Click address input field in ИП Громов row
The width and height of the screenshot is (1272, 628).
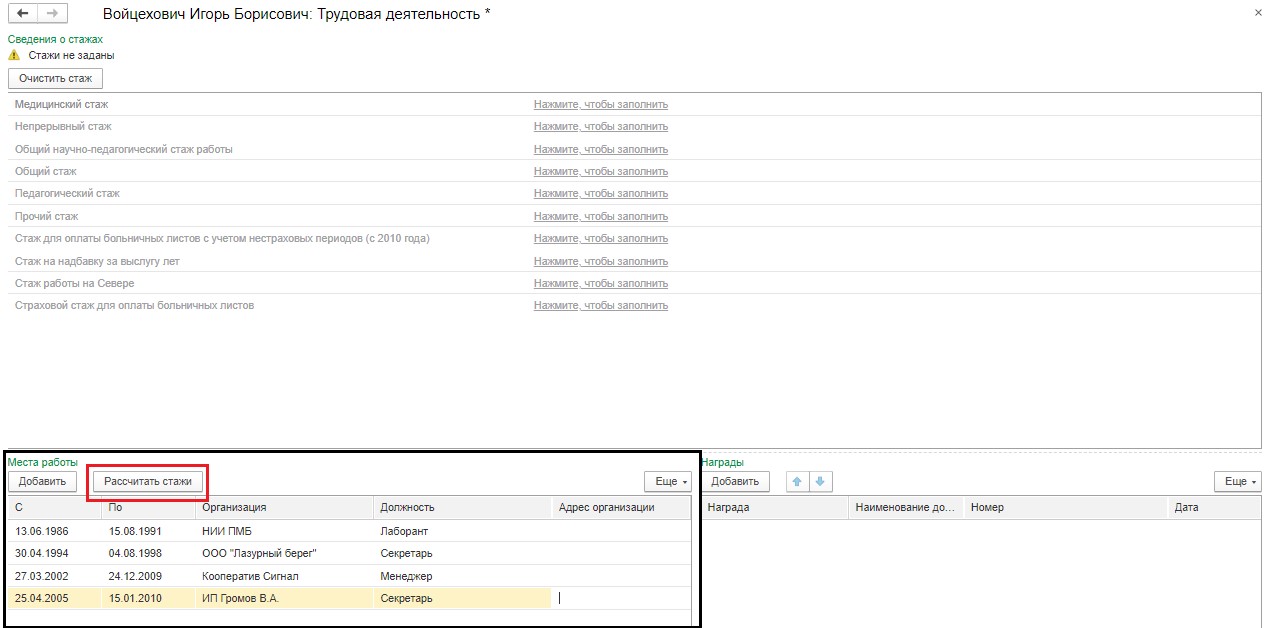(621, 598)
